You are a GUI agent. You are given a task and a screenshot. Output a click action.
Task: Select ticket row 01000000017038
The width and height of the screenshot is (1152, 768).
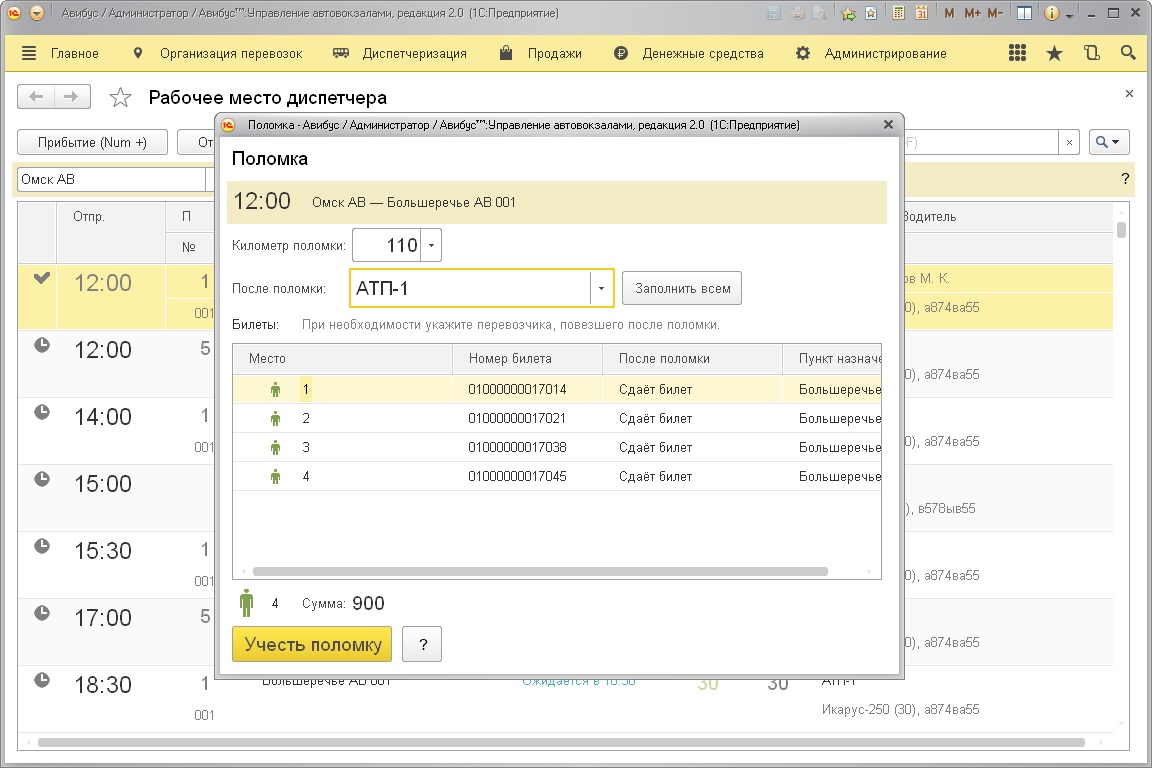pos(517,447)
